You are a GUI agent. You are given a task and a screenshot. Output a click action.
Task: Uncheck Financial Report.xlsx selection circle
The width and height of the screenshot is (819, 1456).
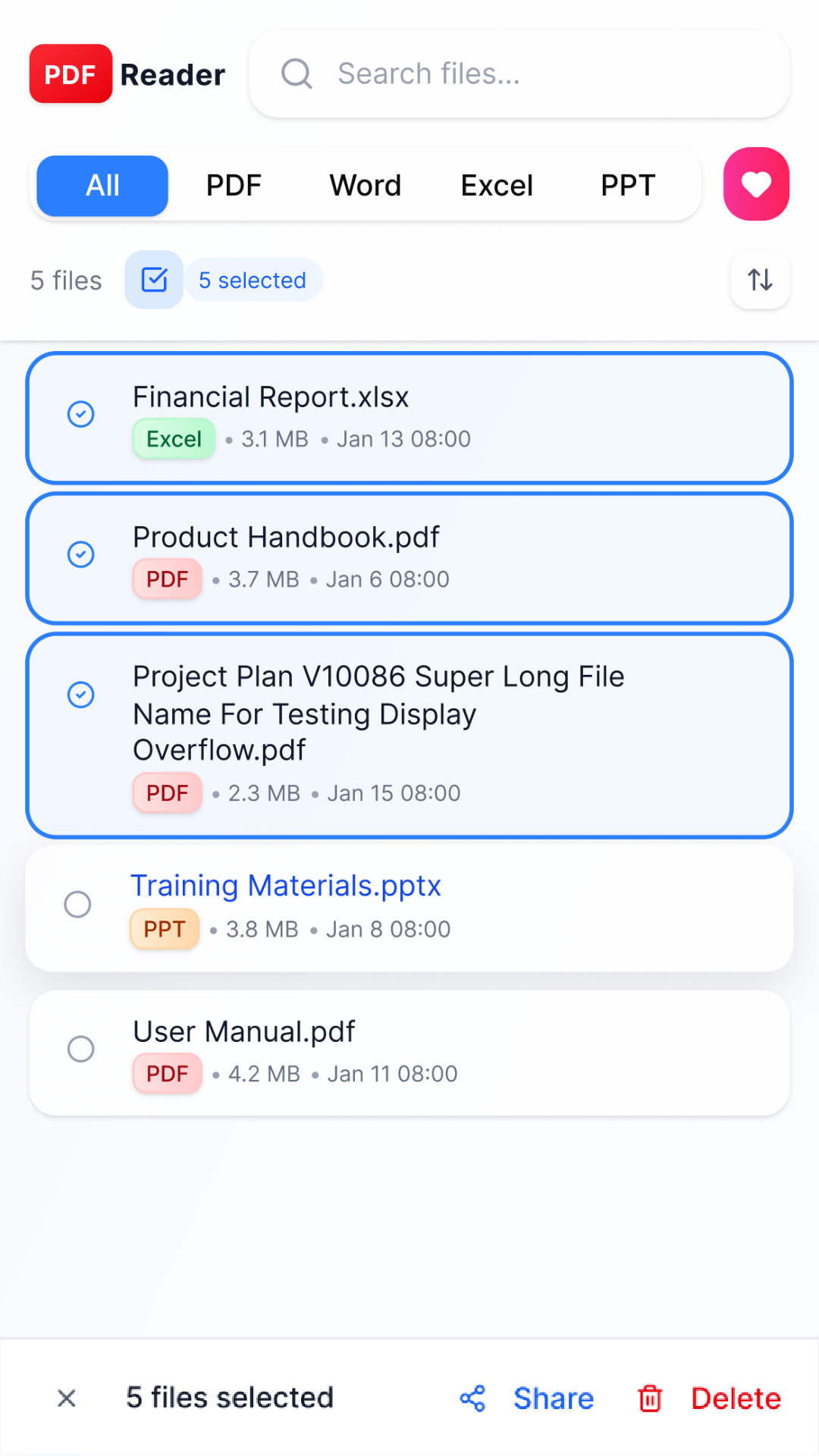point(81,414)
